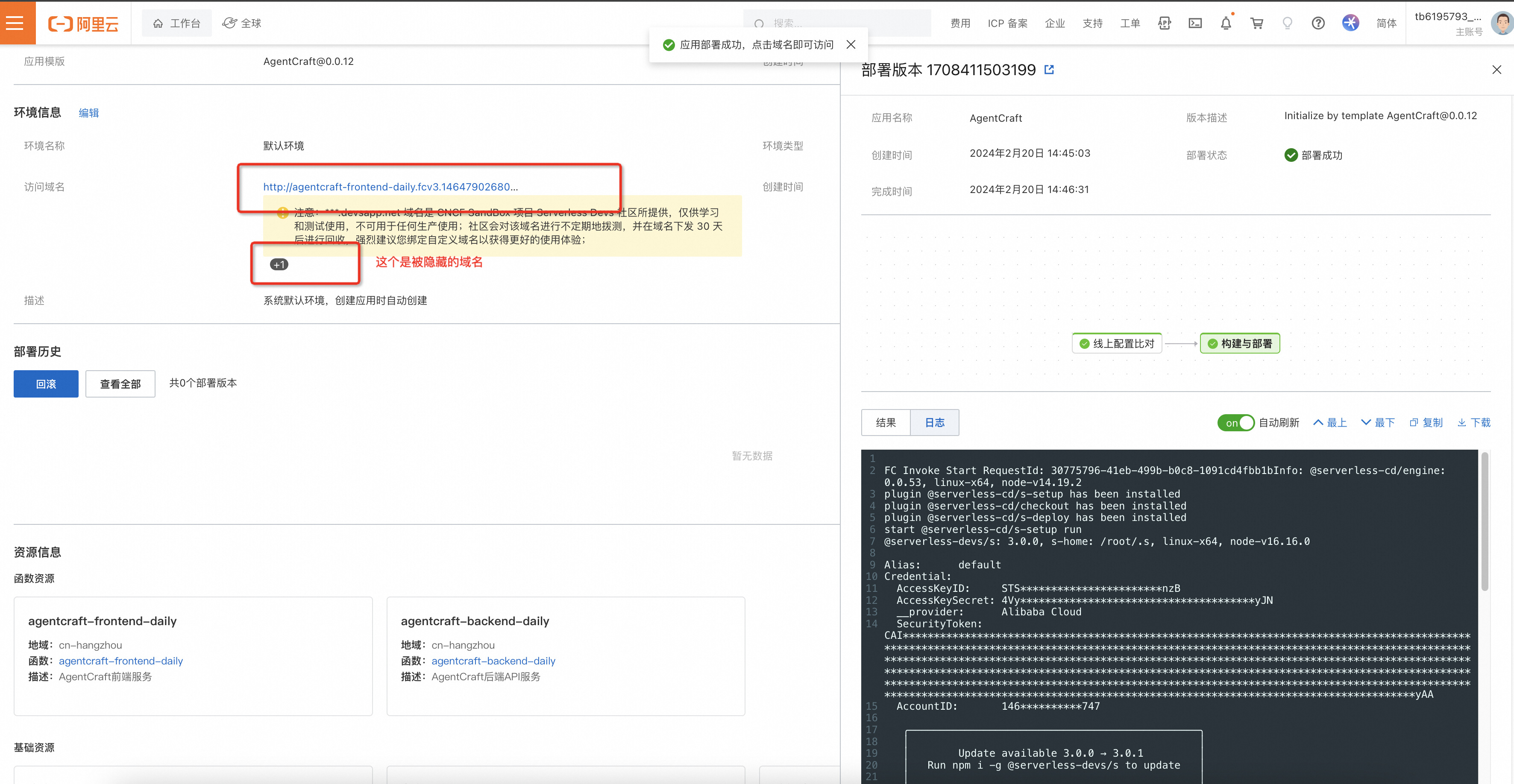This screenshot has width=1514, height=784.
Task: Jump to log bottom with 最下
Action: 1378,422
